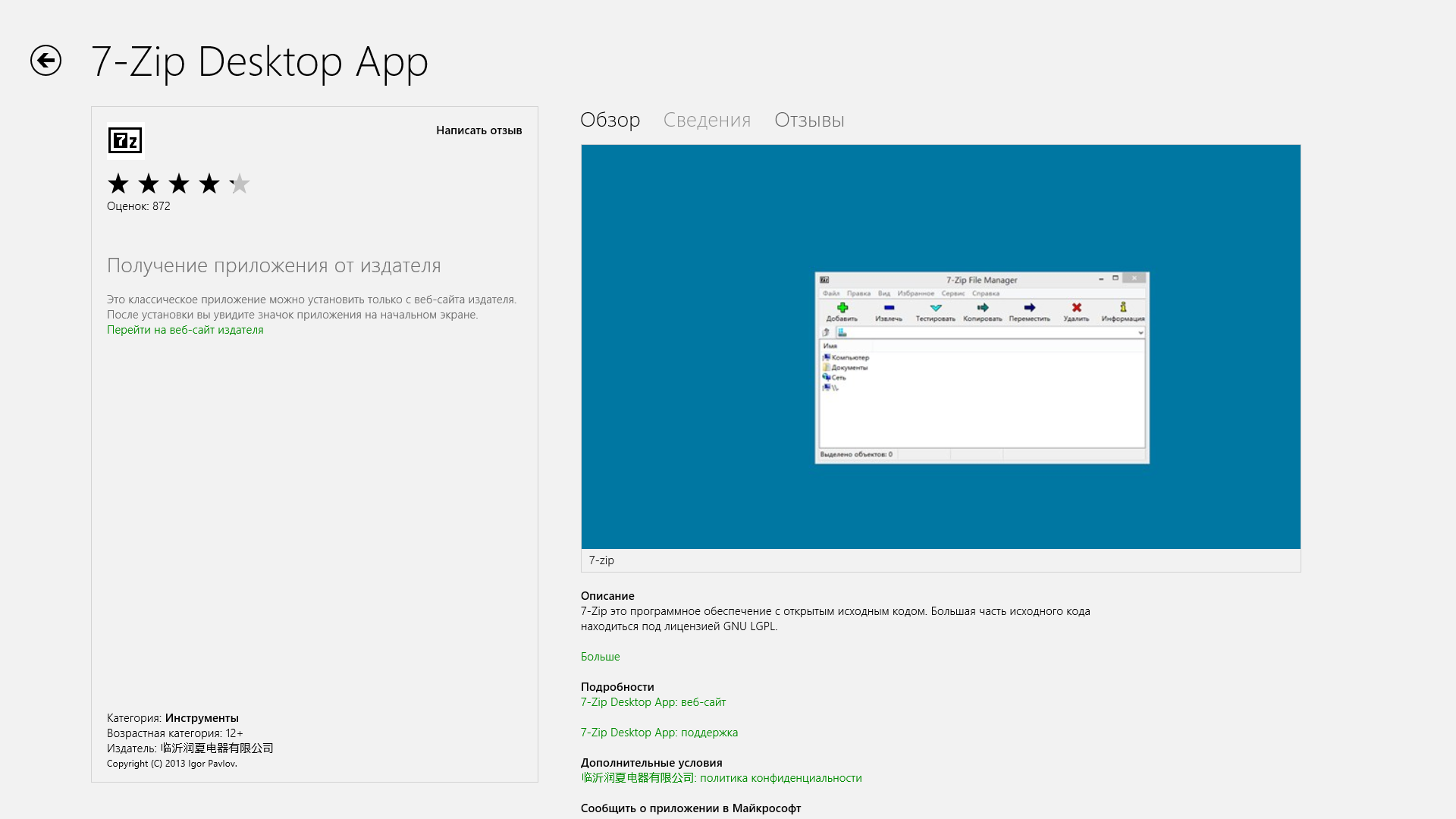
Task: Click Написать отзыв to write a review
Action: click(x=479, y=130)
